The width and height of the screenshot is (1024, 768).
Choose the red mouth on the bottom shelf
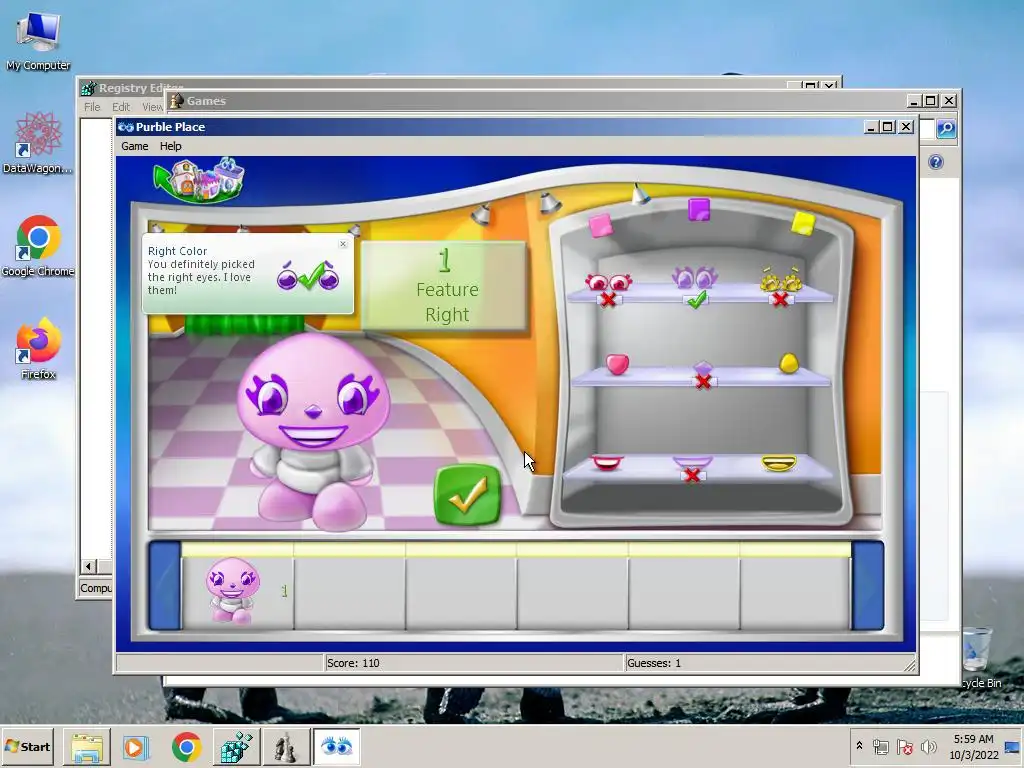(607, 462)
